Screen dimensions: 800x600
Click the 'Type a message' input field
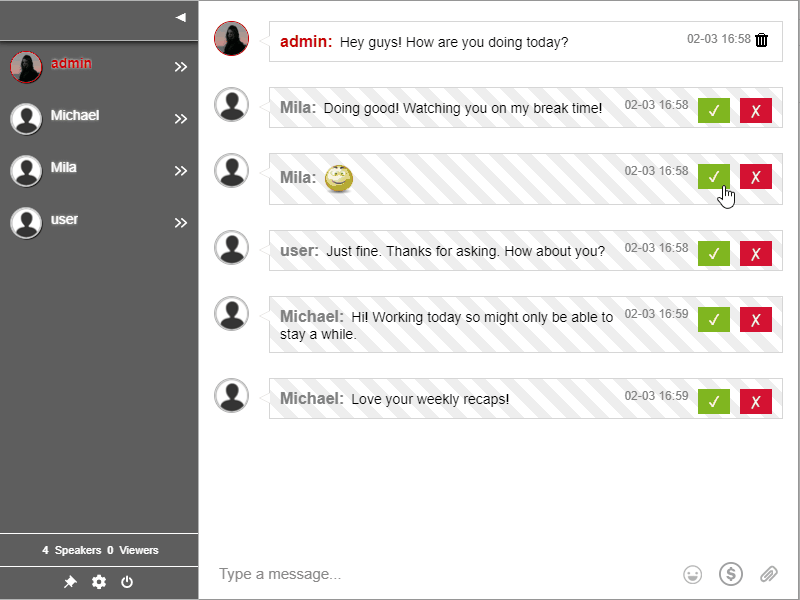click(x=400, y=574)
